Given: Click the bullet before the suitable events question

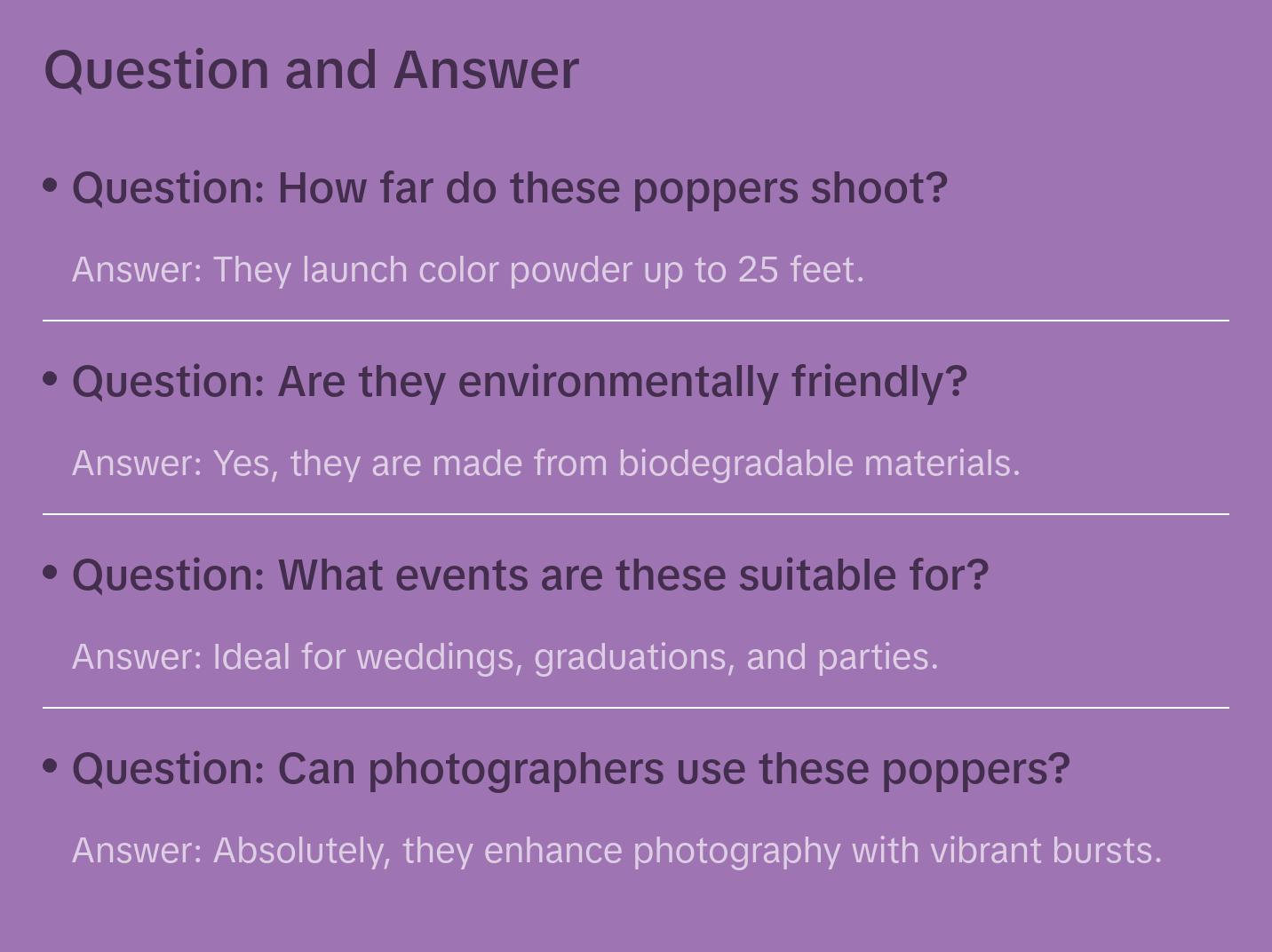Looking at the screenshot, I should 51,573.
